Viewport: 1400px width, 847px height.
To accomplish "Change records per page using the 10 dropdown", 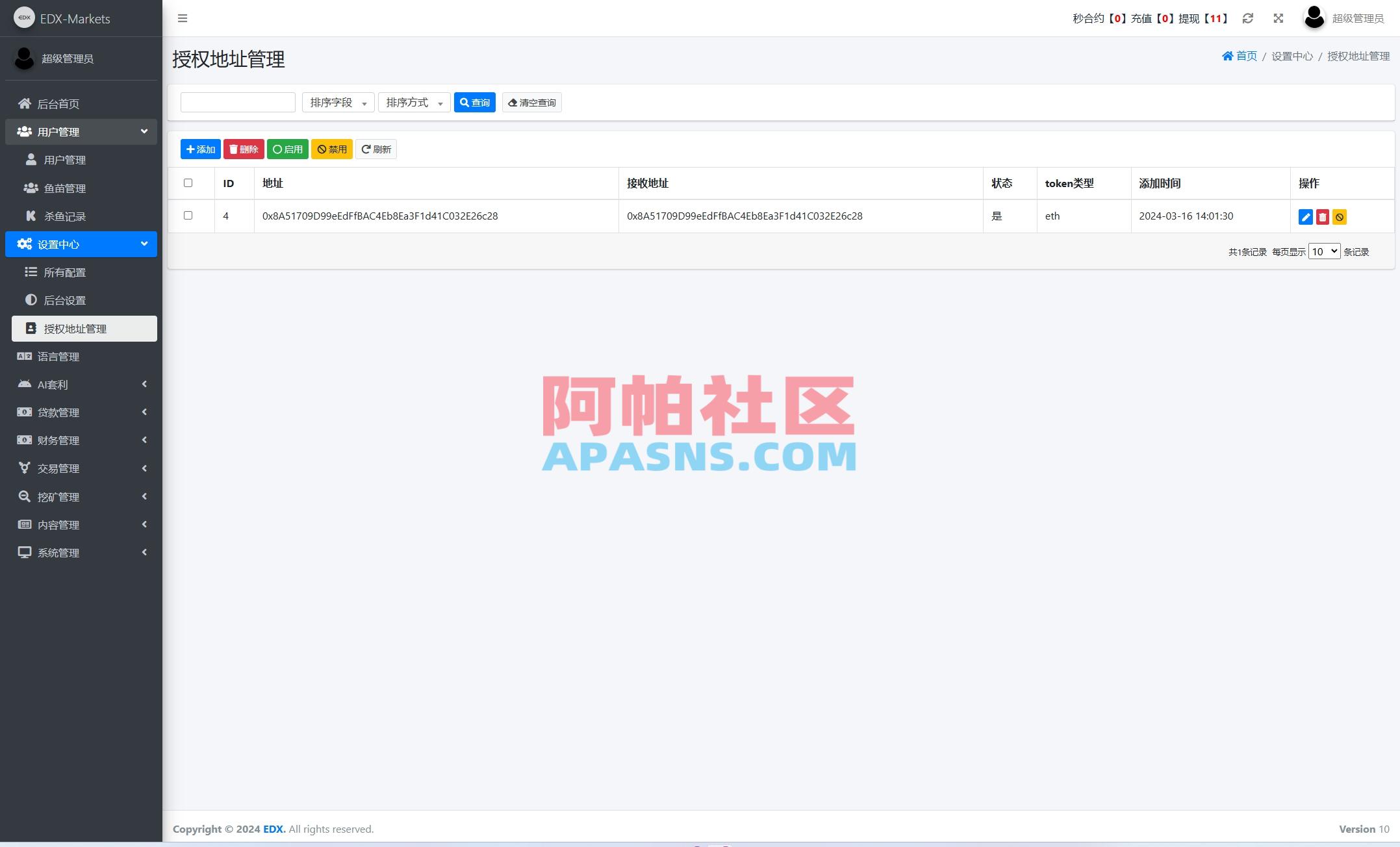I will 1323,251.
